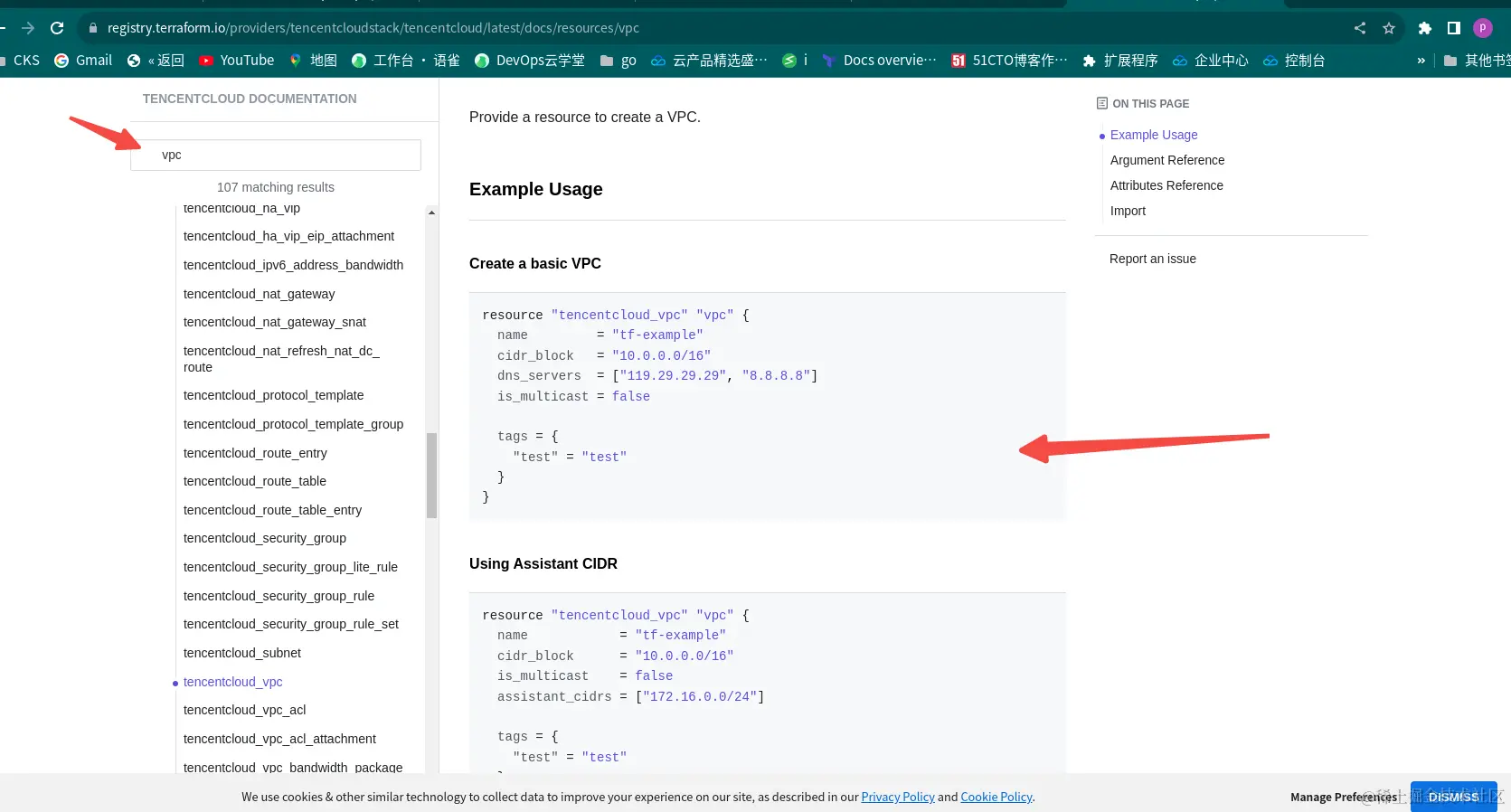The height and width of the screenshot is (812, 1511).
Task: Show more bookmarks with the chevron
Action: click(x=1421, y=61)
